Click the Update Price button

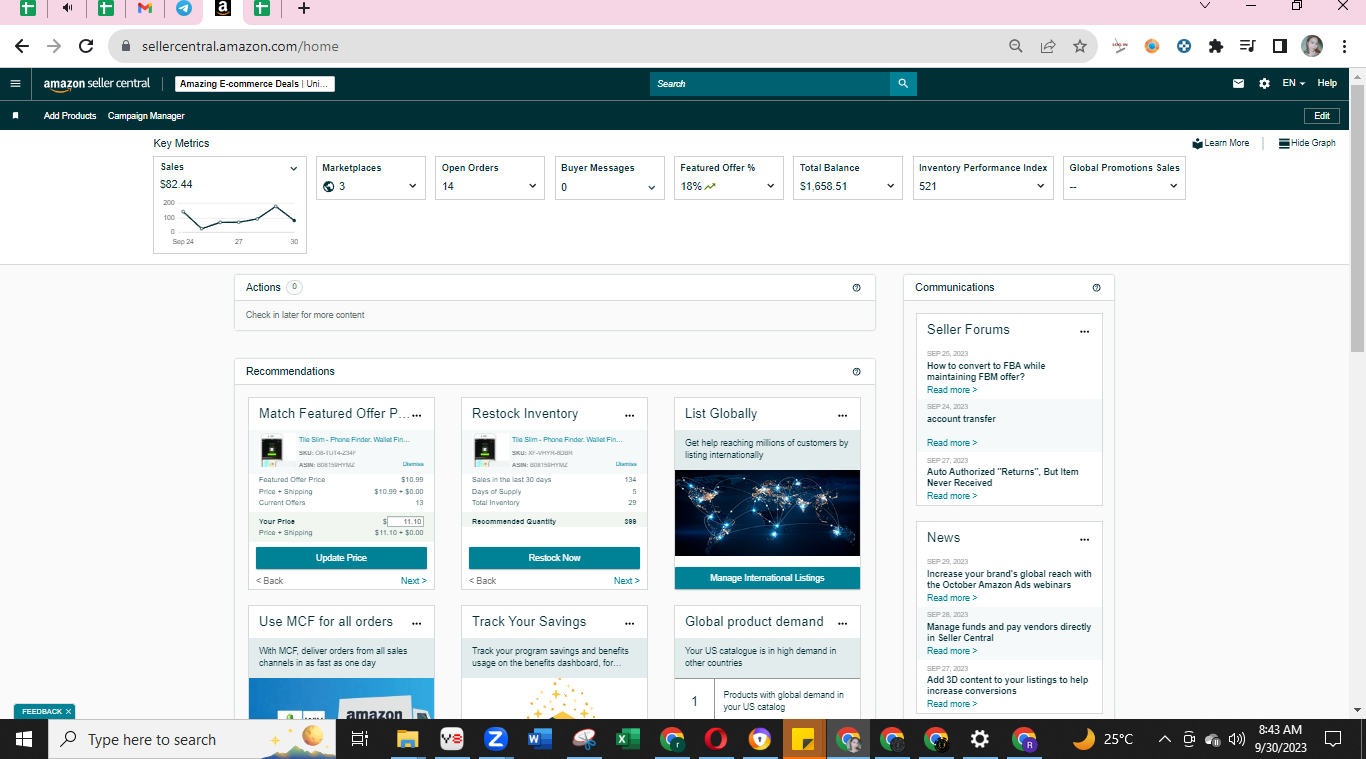point(341,558)
